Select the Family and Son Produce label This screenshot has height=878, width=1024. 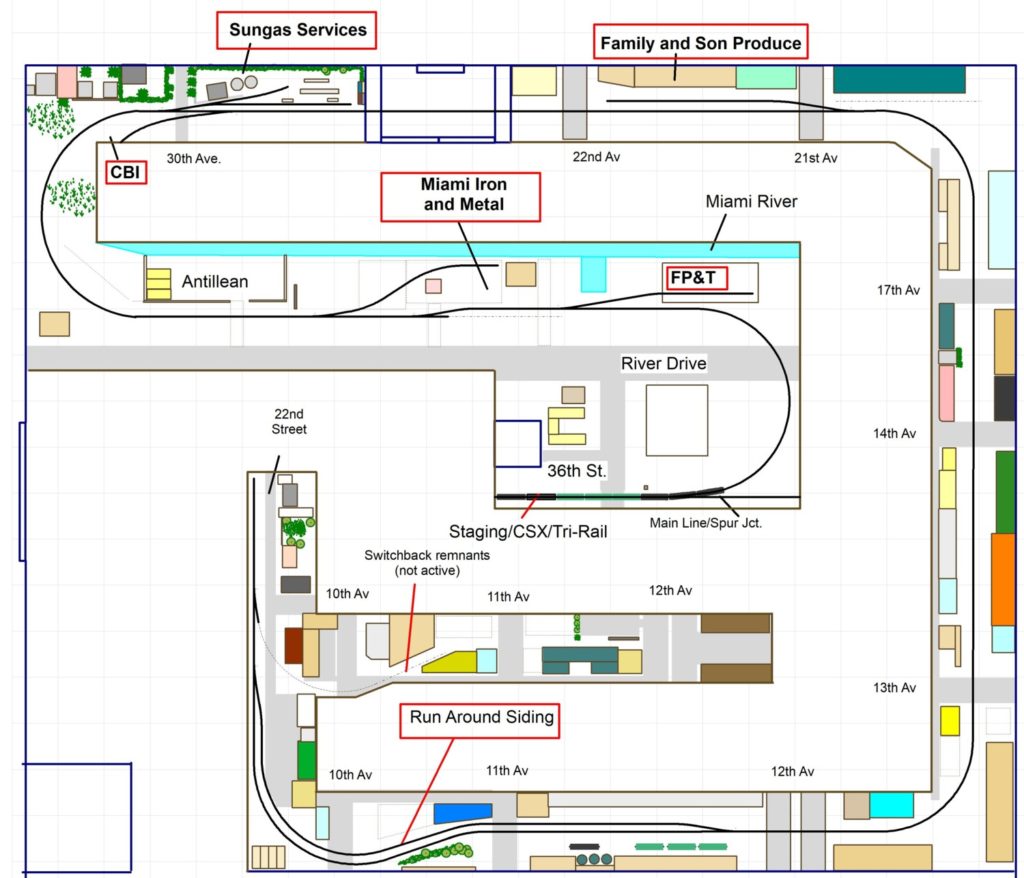pos(701,42)
